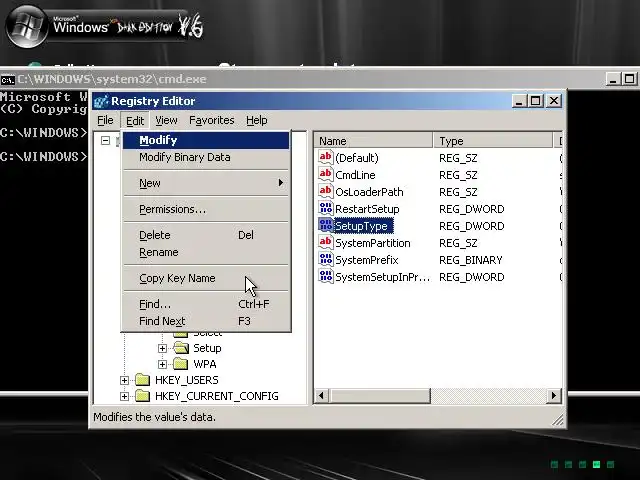This screenshot has width=640, height=480.
Task: Click the values pane horizontal scrollbar thumb
Action: point(379,396)
